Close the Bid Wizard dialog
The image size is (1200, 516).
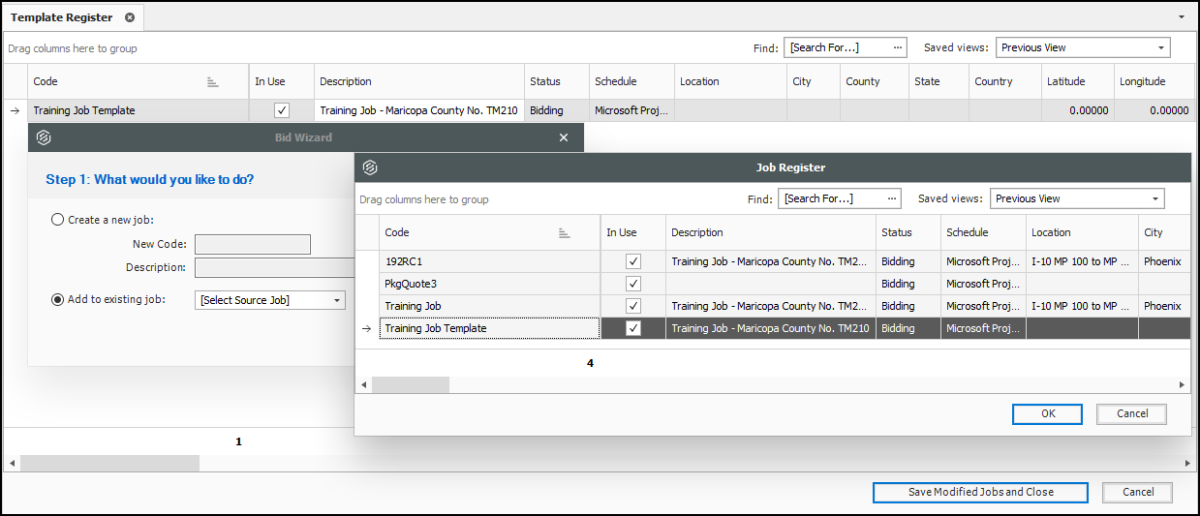(x=563, y=138)
